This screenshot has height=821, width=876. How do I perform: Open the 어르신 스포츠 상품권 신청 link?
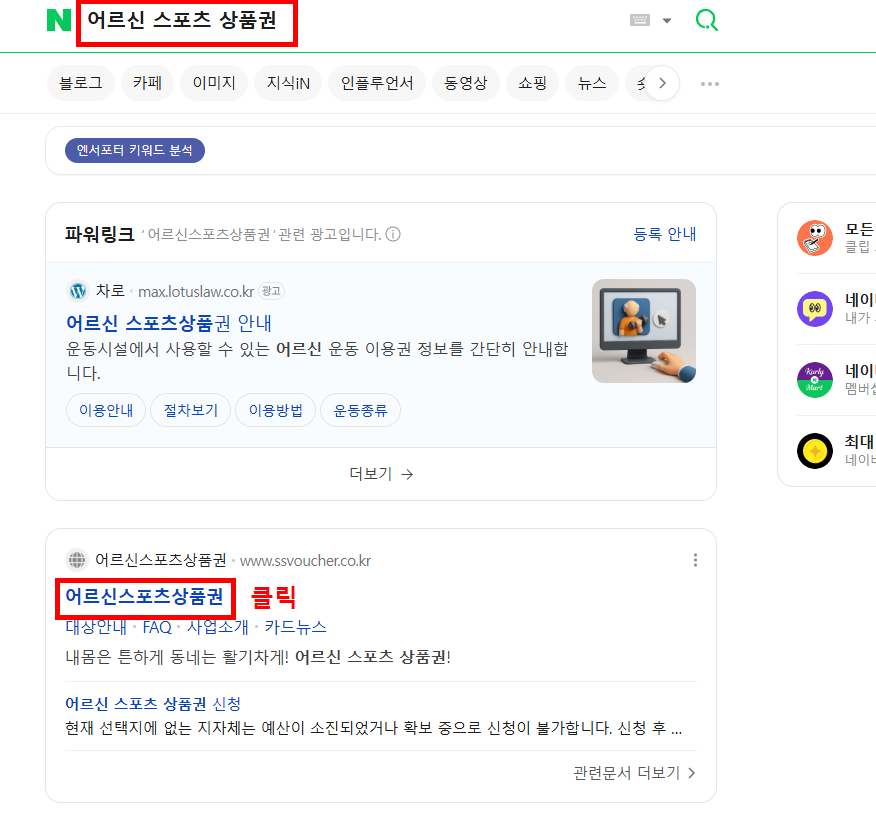pos(153,703)
